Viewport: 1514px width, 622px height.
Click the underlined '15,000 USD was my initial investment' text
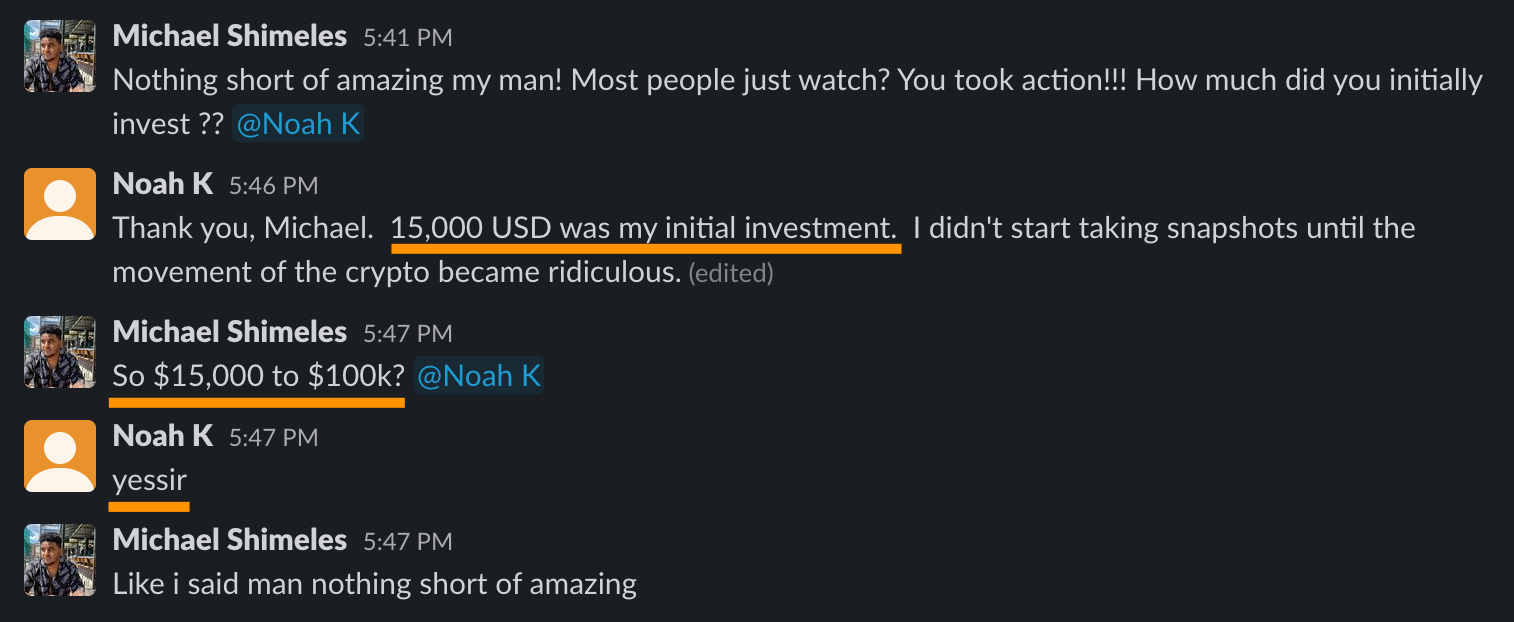point(644,228)
